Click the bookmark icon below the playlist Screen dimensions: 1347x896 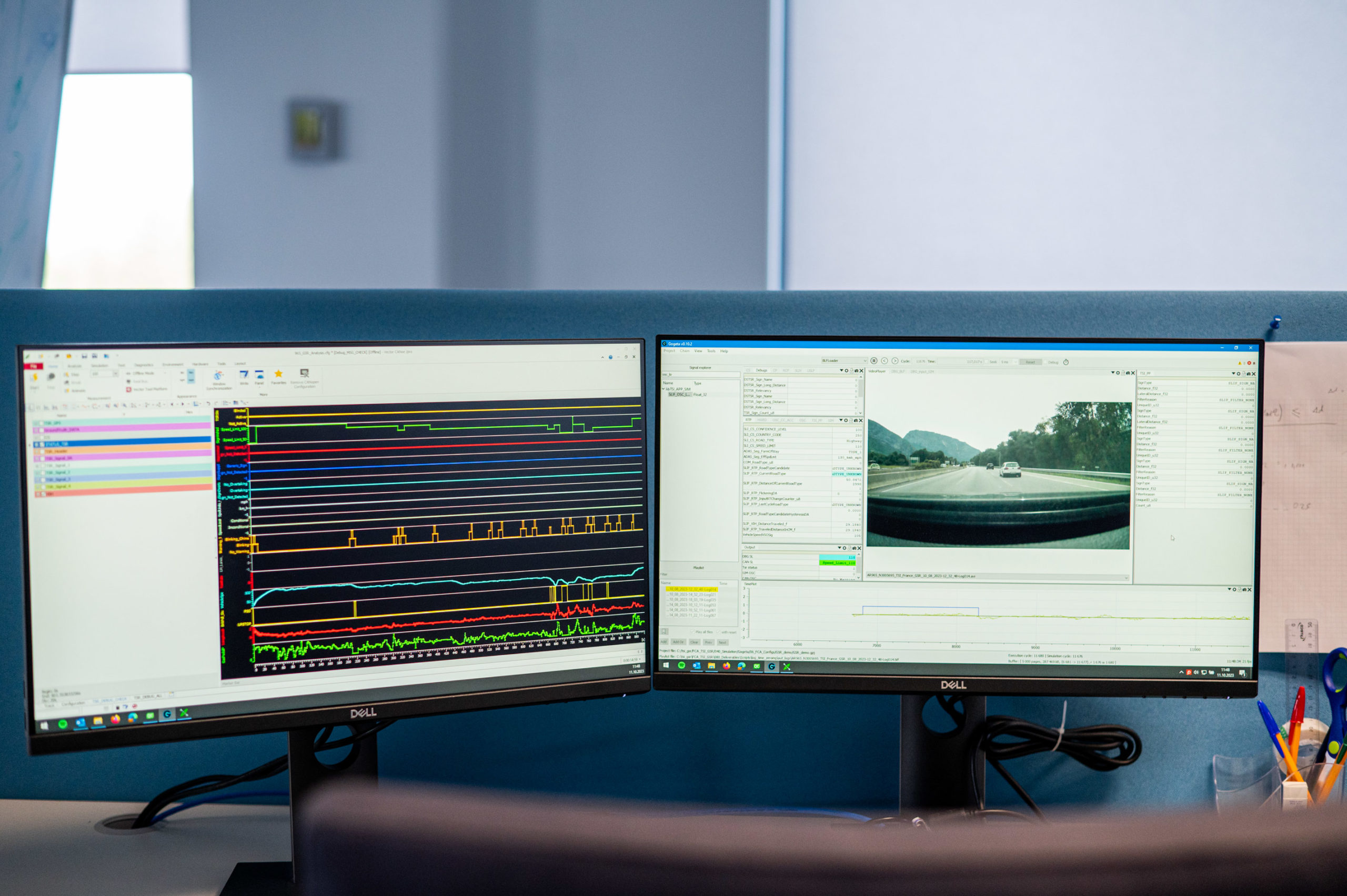pos(664,631)
